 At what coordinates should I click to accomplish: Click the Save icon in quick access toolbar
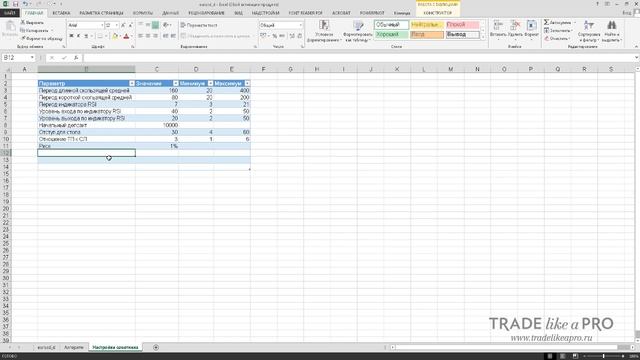[16, 4]
